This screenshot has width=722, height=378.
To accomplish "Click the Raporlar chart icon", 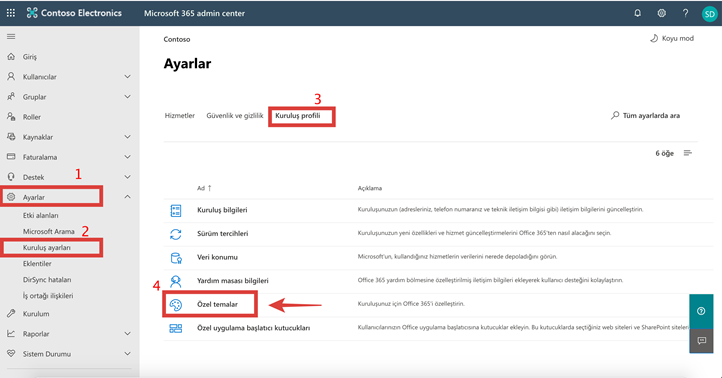I will coord(11,333).
